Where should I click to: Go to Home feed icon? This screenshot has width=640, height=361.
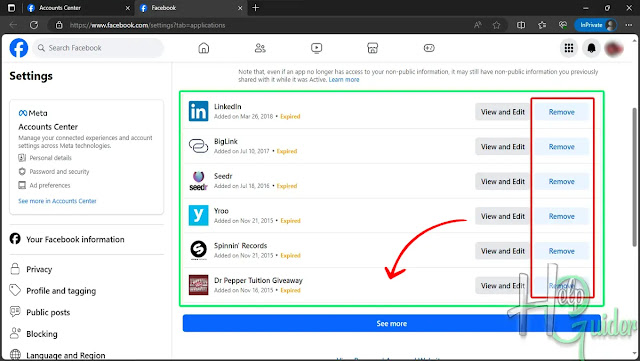pyautogui.click(x=203, y=48)
